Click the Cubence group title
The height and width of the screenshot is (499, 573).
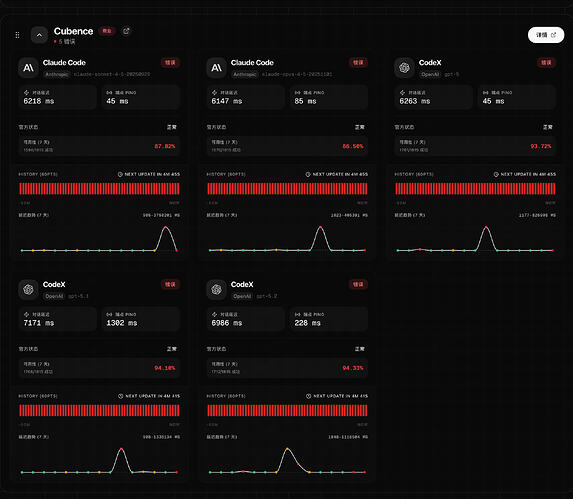[x=73, y=31]
